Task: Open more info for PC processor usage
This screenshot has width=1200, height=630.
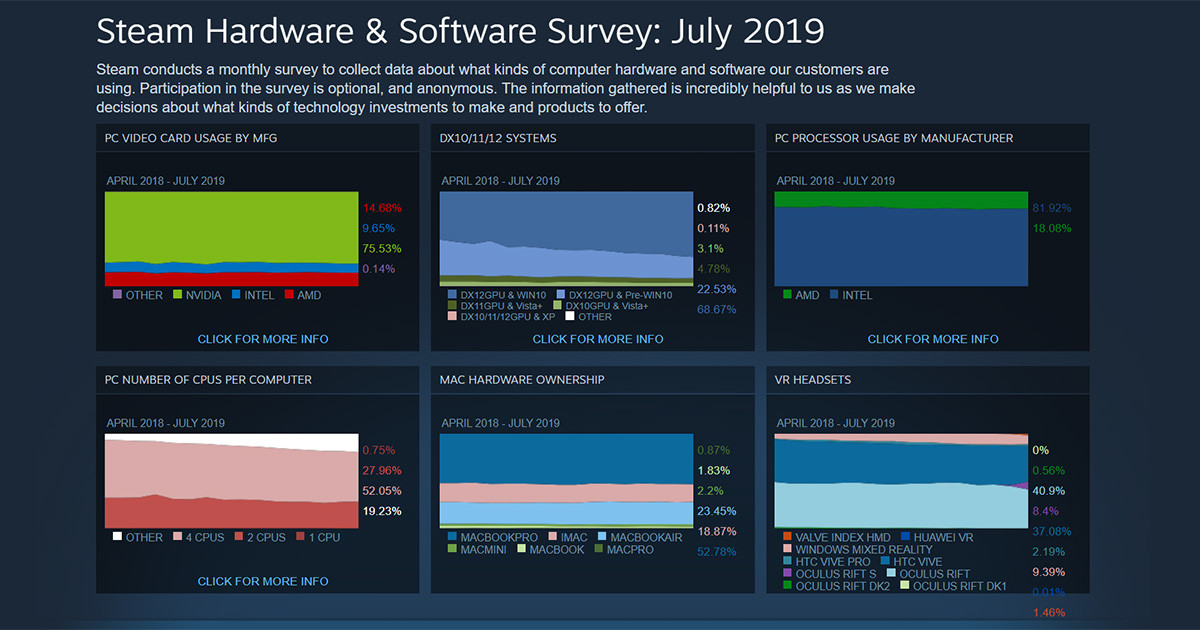Action: [x=933, y=339]
